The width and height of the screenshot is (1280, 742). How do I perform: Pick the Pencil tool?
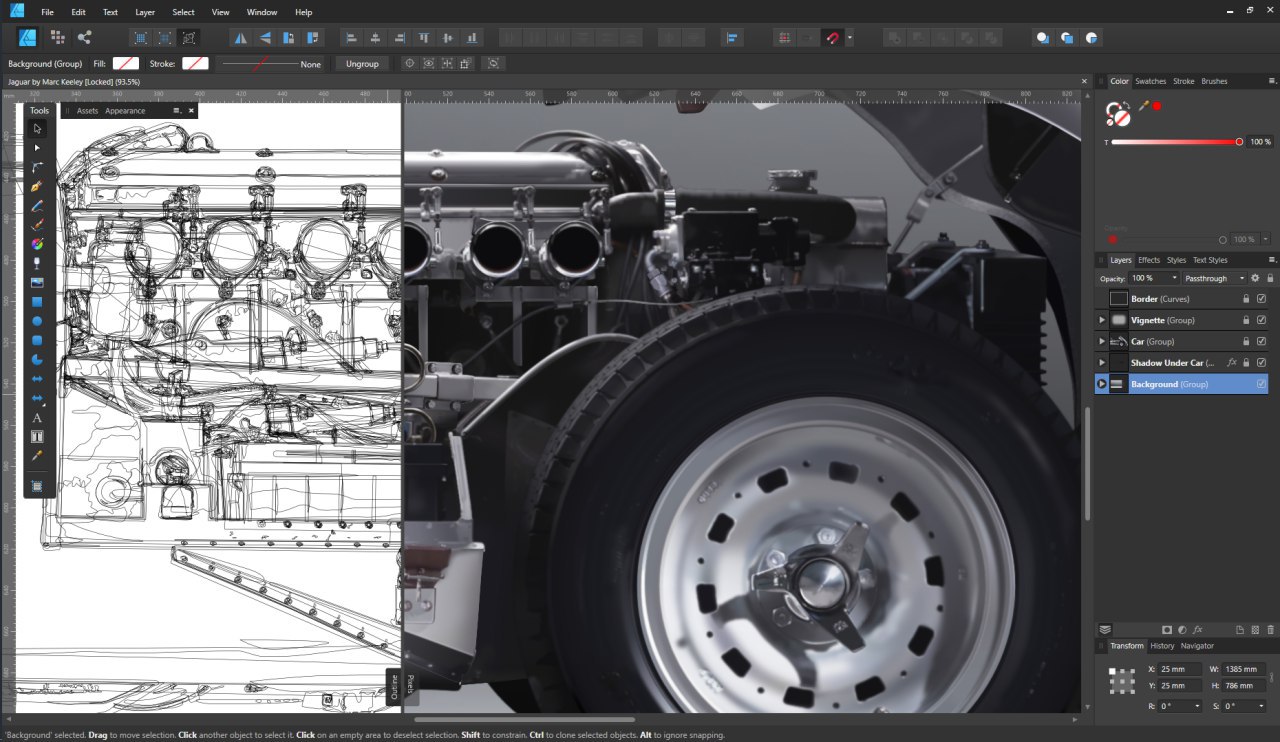coord(37,205)
